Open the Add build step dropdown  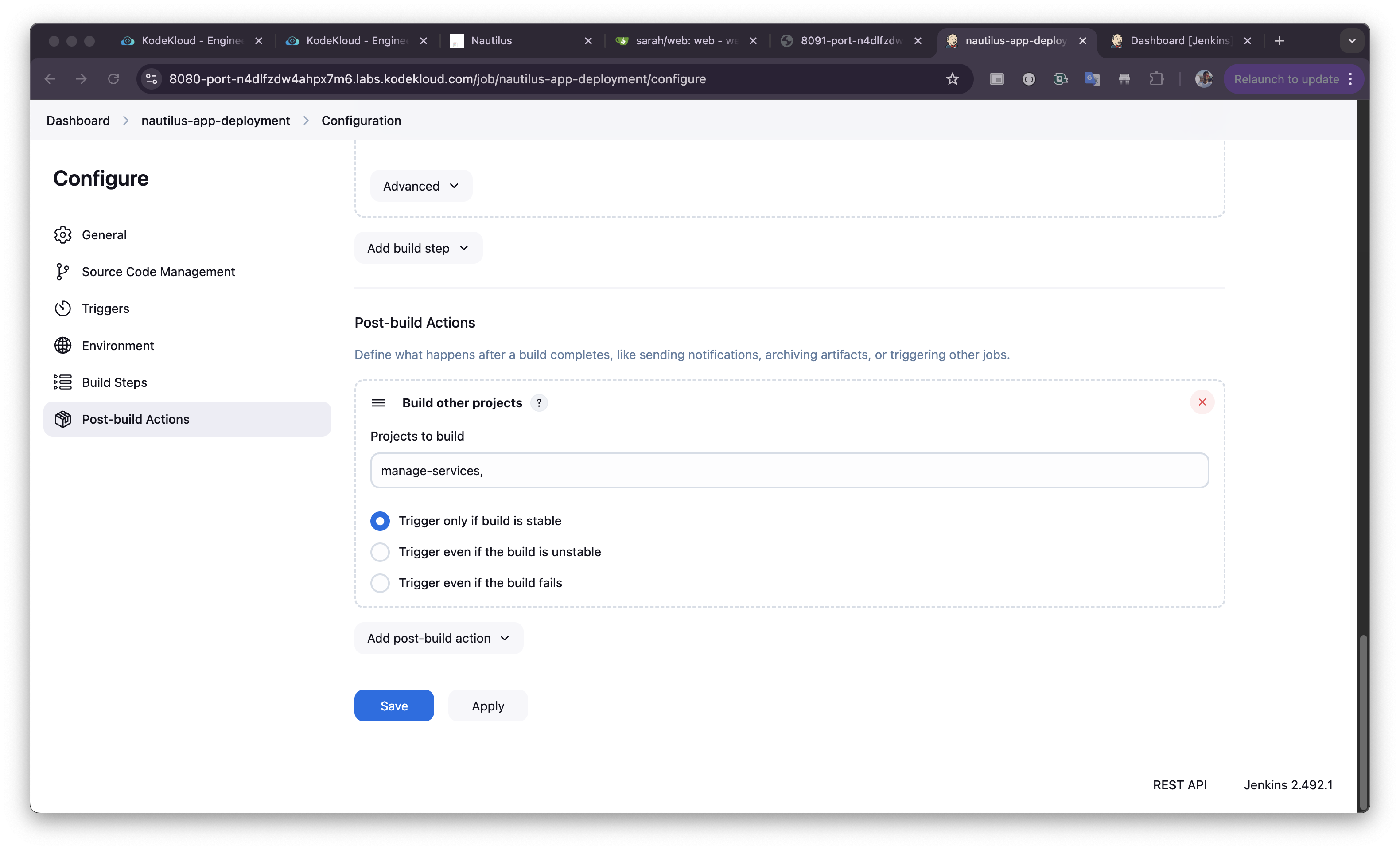tap(418, 248)
